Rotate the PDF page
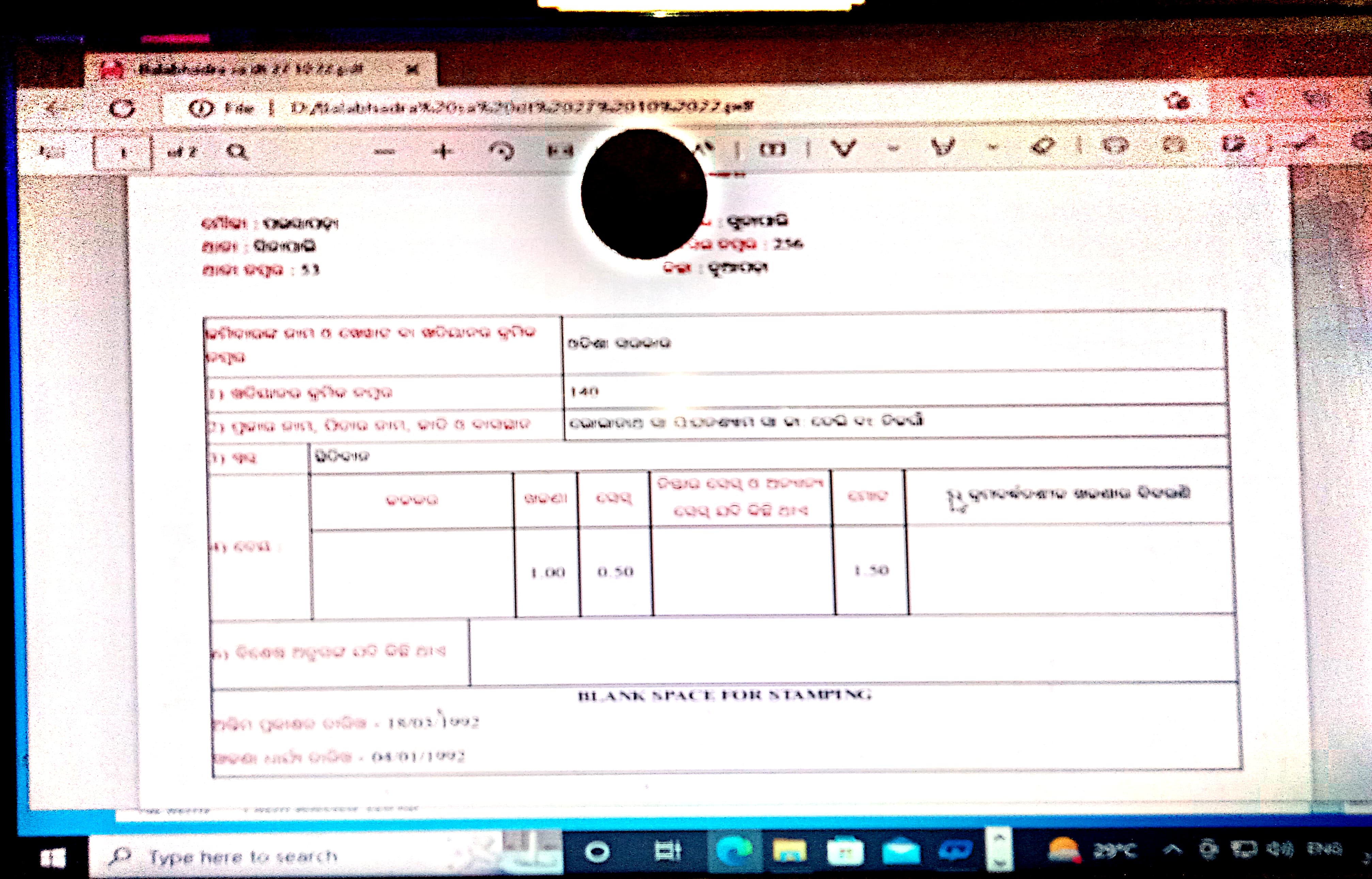The height and width of the screenshot is (879, 1372). point(502,151)
